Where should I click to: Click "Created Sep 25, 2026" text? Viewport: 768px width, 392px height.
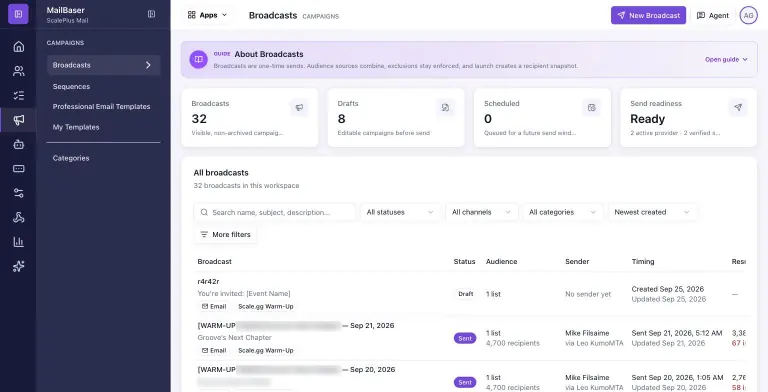(668, 289)
